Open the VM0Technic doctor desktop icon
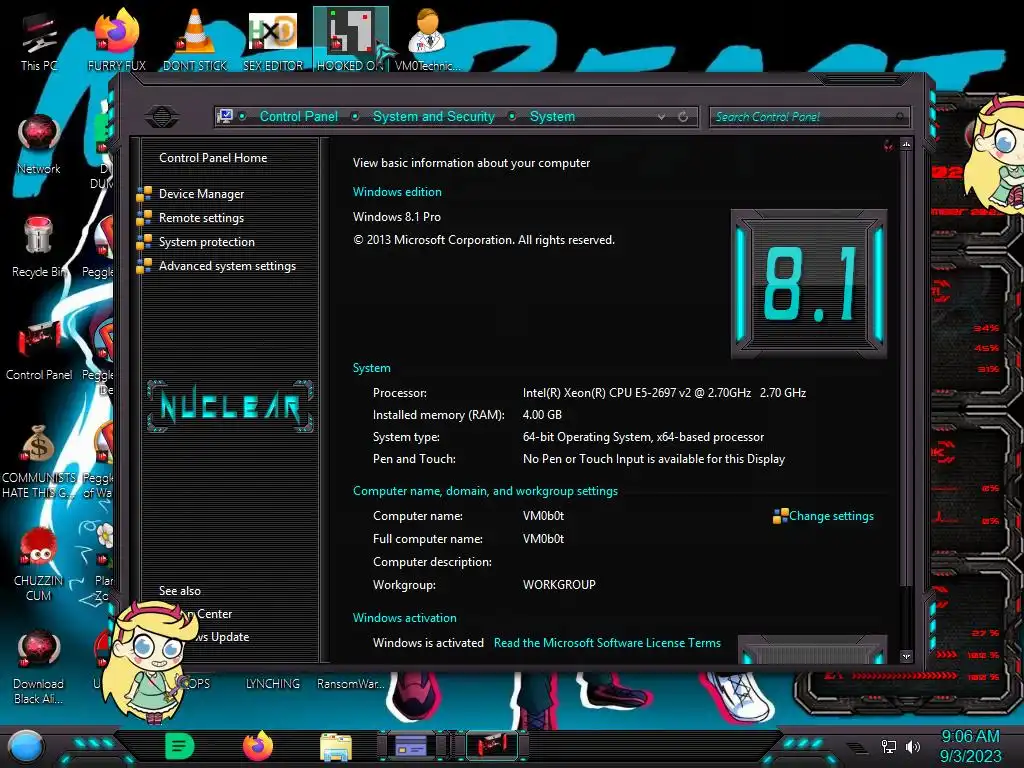The width and height of the screenshot is (1024, 768). [428, 39]
